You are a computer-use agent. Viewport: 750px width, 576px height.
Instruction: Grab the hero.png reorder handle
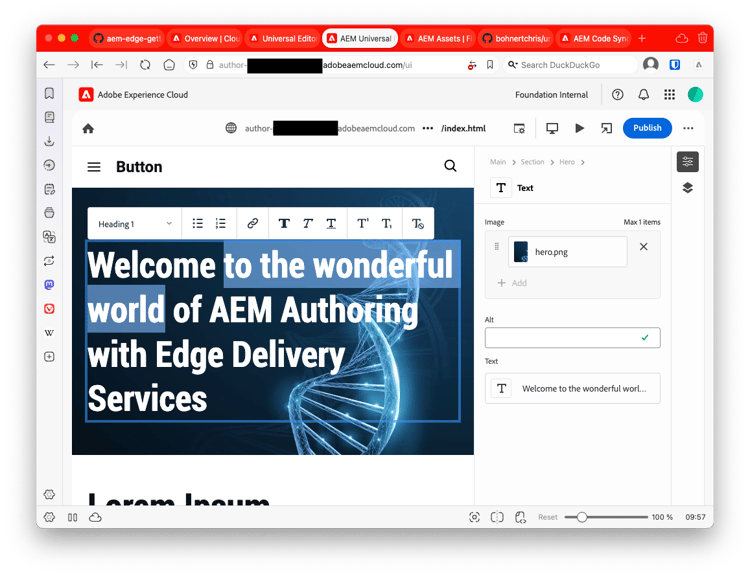(496, 246)
